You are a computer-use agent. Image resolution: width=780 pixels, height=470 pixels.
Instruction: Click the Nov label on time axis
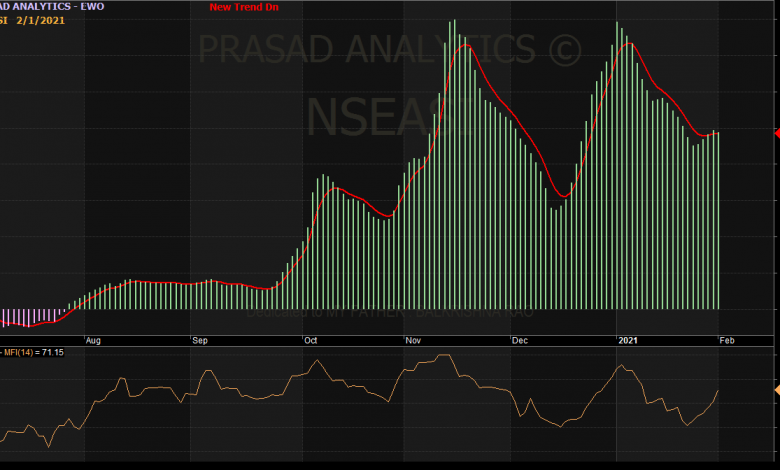[x=413, y=341]
